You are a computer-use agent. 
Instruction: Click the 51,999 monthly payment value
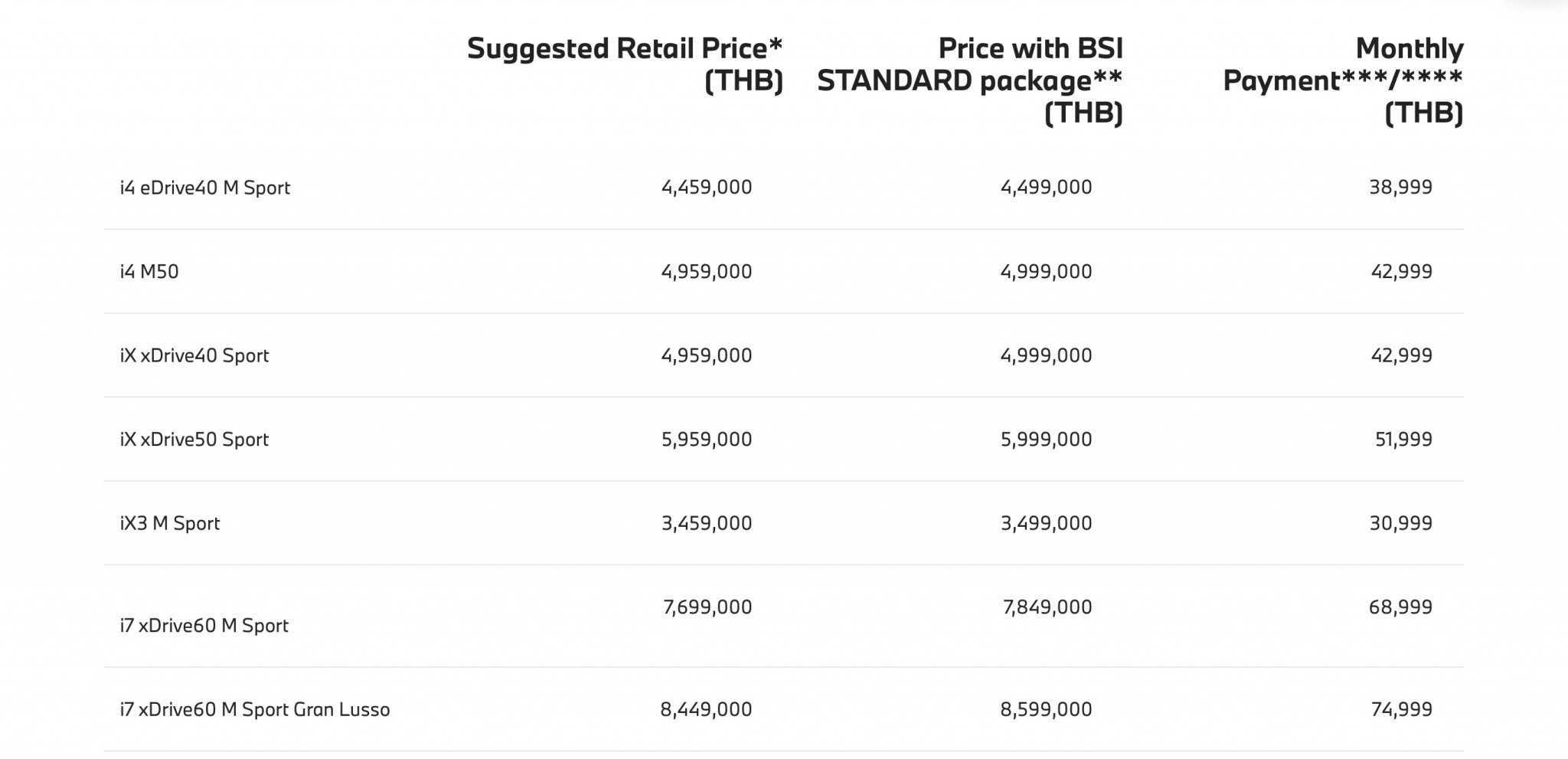[1403, 440]
